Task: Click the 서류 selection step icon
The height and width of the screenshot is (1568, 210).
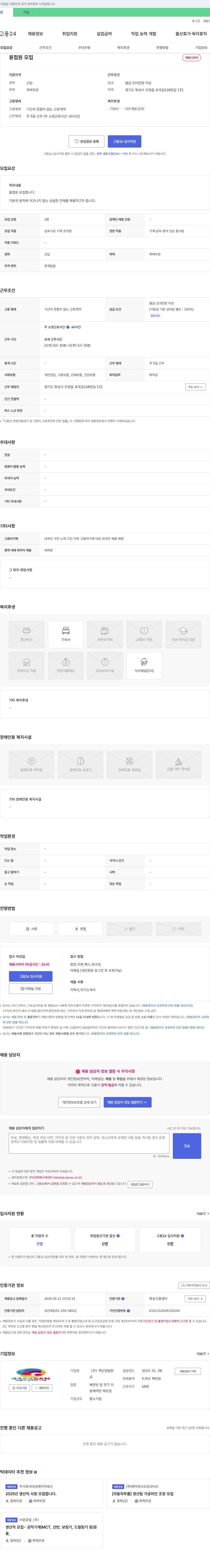Action: (31, 929)
